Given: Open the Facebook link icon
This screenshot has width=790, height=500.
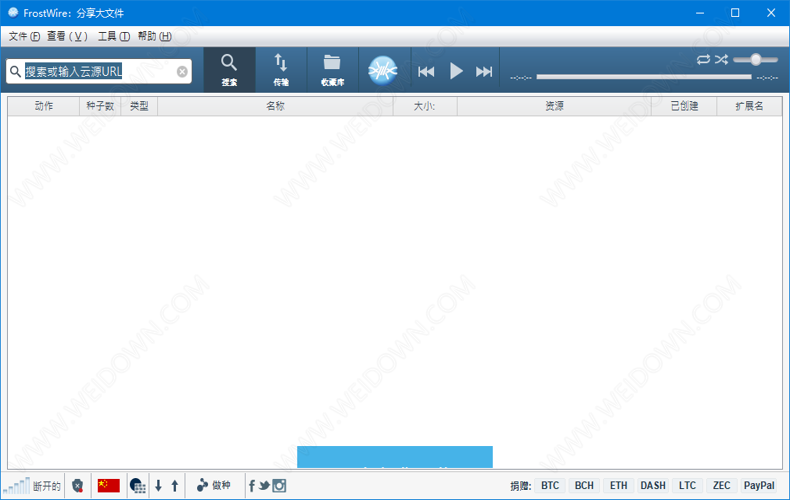Looking at the screenshot, I should 251,485.
